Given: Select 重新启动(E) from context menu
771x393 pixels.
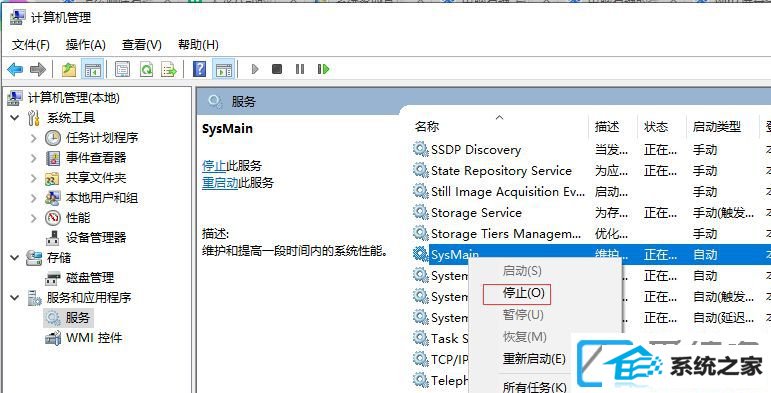Looking at the screenshot, I should click(534, 359).
